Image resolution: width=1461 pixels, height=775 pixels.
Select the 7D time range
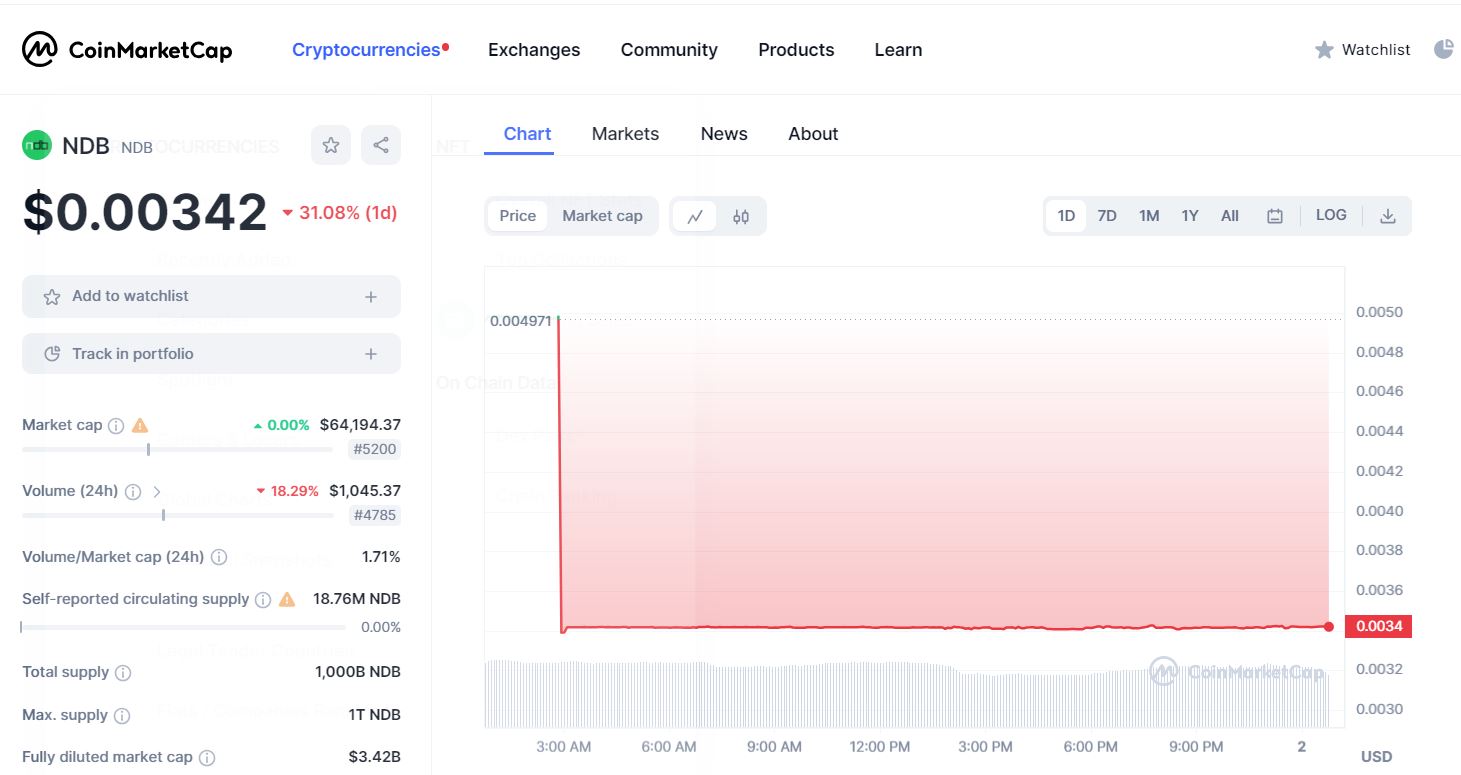coord(1107,216)
